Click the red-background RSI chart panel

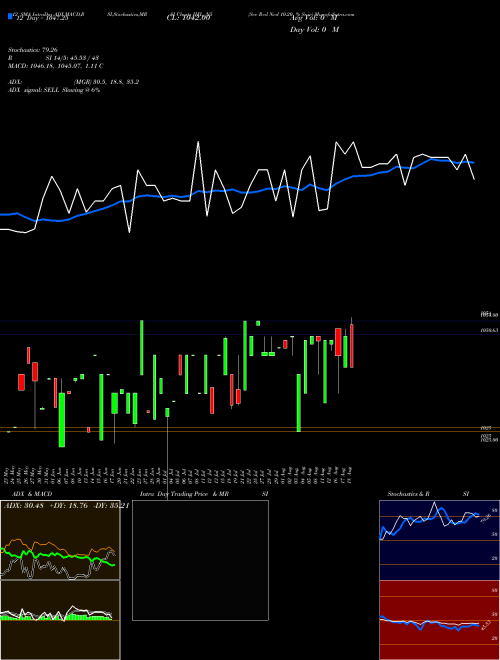pos(439,620)
